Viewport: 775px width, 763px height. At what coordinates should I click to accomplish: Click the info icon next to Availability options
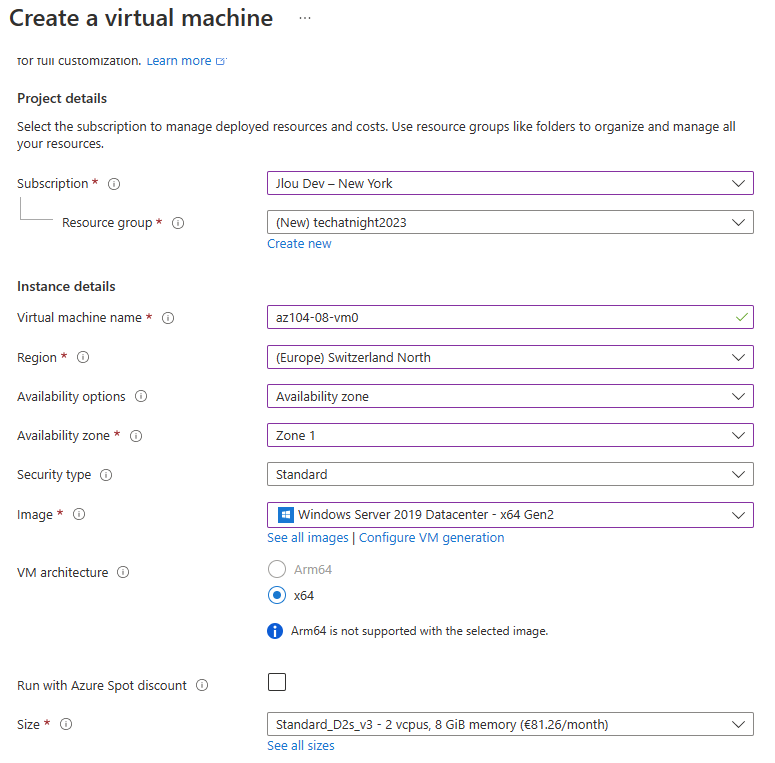(141, 396)
